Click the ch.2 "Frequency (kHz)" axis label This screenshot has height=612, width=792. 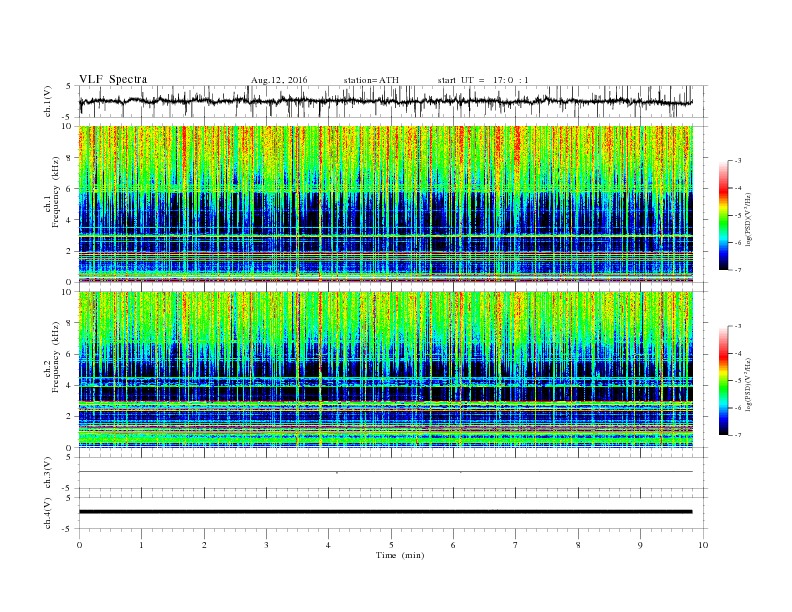56,357
